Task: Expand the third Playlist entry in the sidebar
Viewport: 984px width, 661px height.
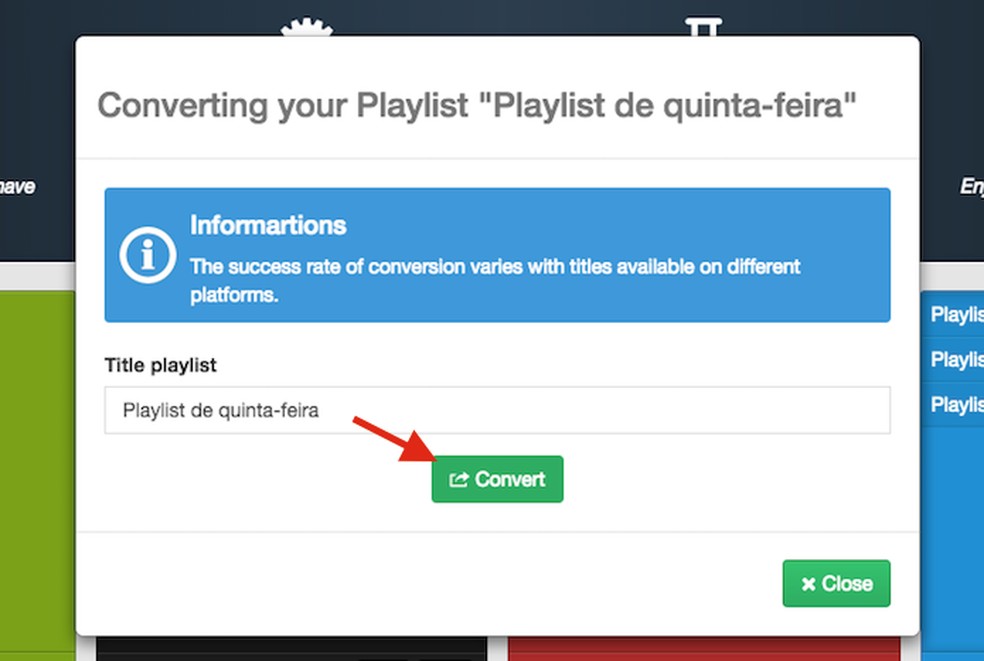Action: tap(955, 404)
